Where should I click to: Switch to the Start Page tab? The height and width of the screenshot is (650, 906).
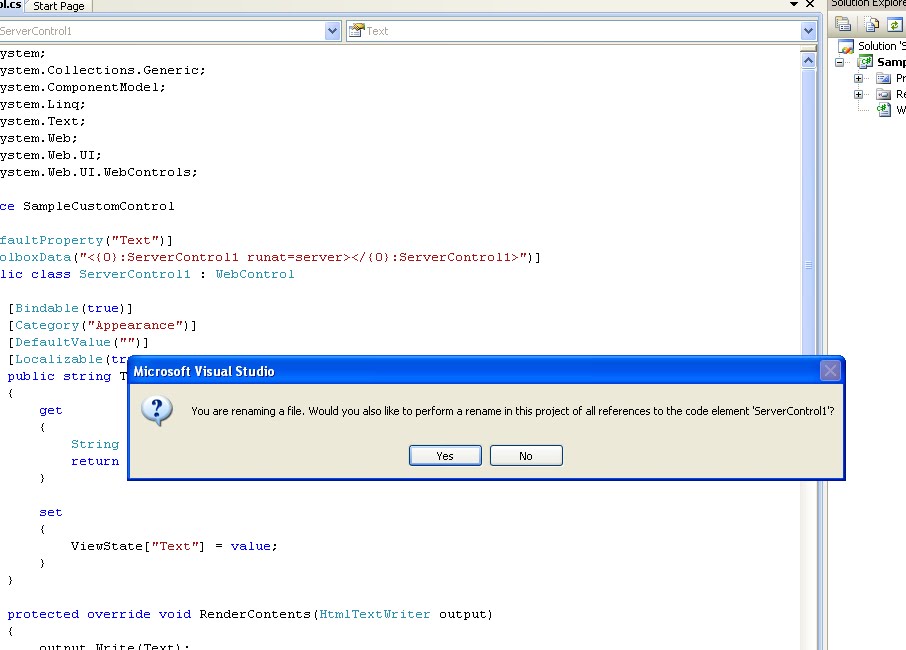pyautogui.click(x=58, y=6)
